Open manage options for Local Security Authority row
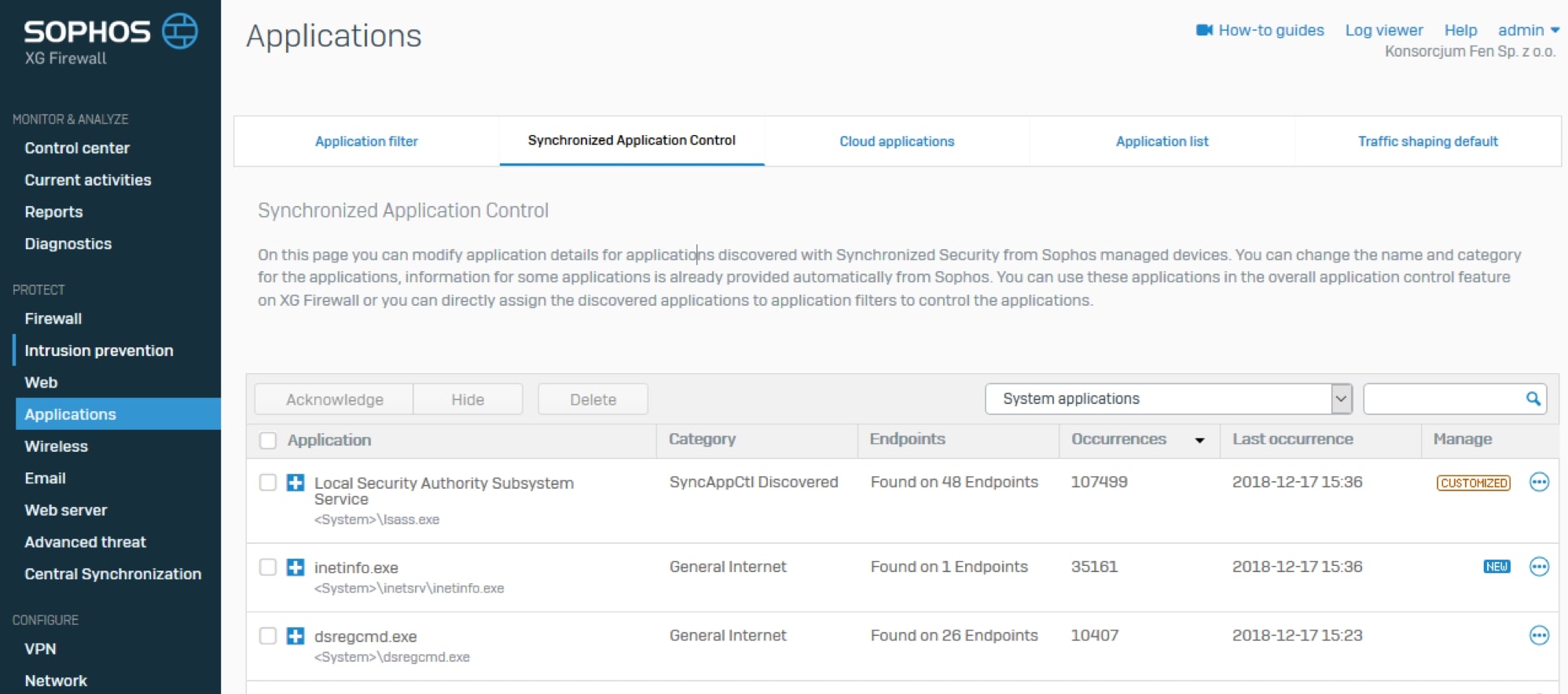The width and height of the screenshot is (1568, 694). [1538, 483]
